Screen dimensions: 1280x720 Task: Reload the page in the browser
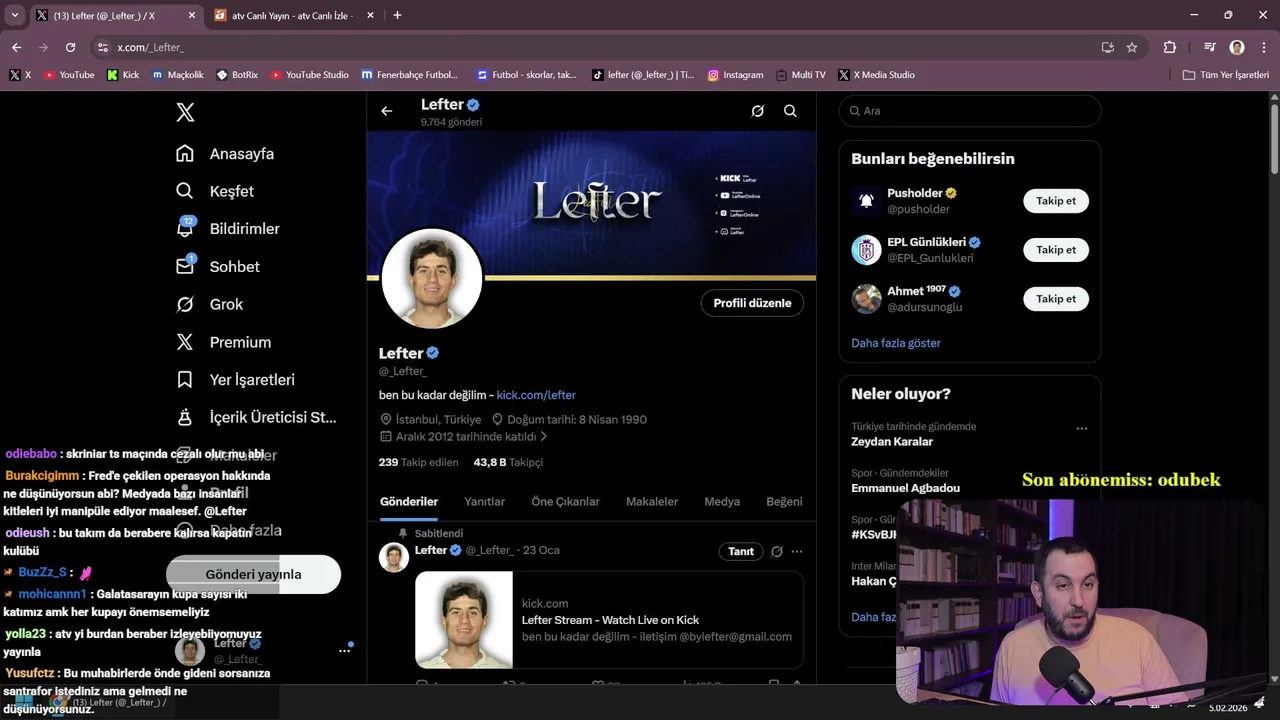click(70, 47)
